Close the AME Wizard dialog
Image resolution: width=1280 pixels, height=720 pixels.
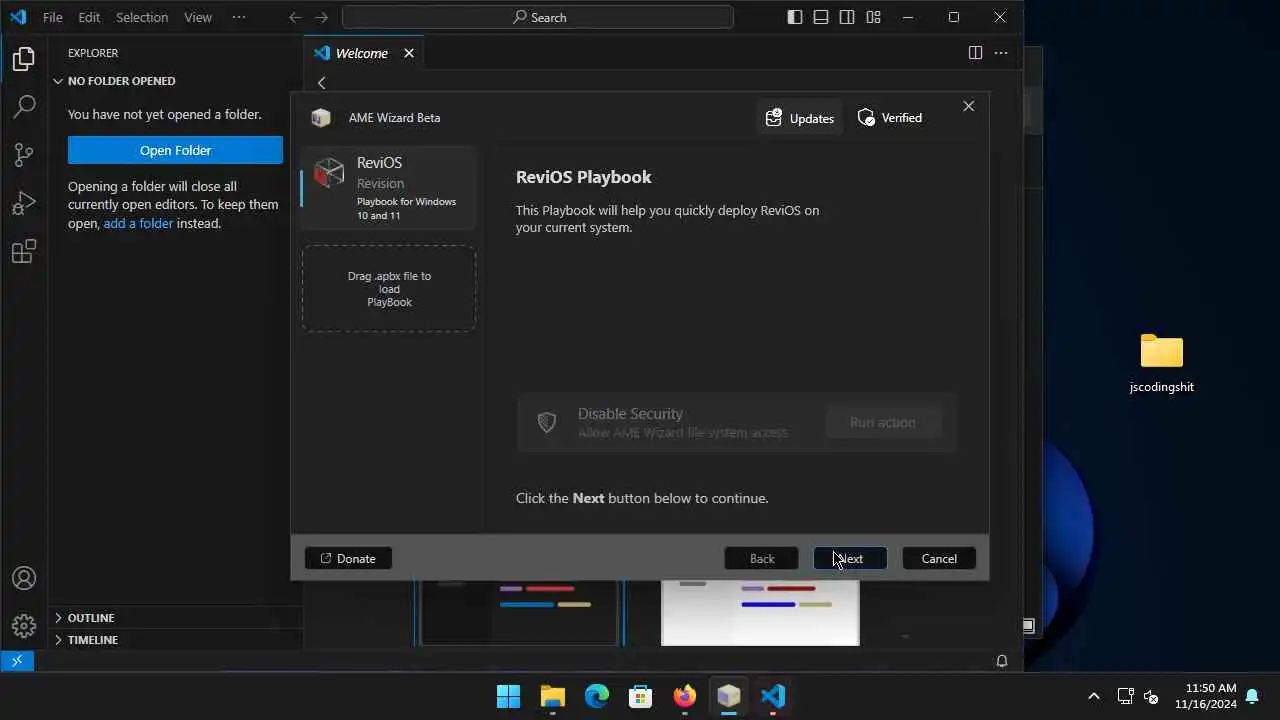coord(968,106)
